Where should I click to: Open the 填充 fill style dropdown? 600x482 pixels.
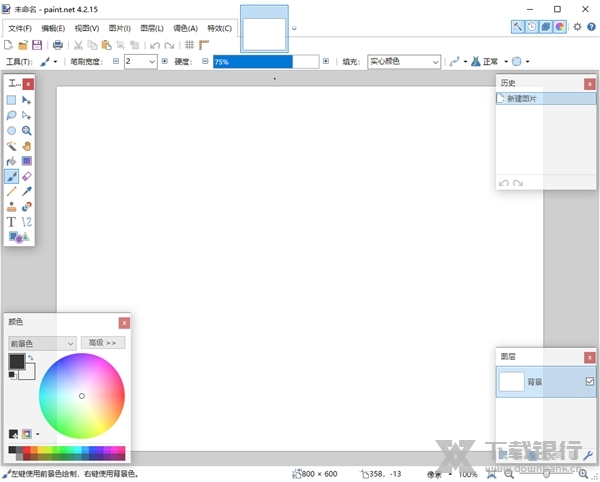[x=404, y=62]
